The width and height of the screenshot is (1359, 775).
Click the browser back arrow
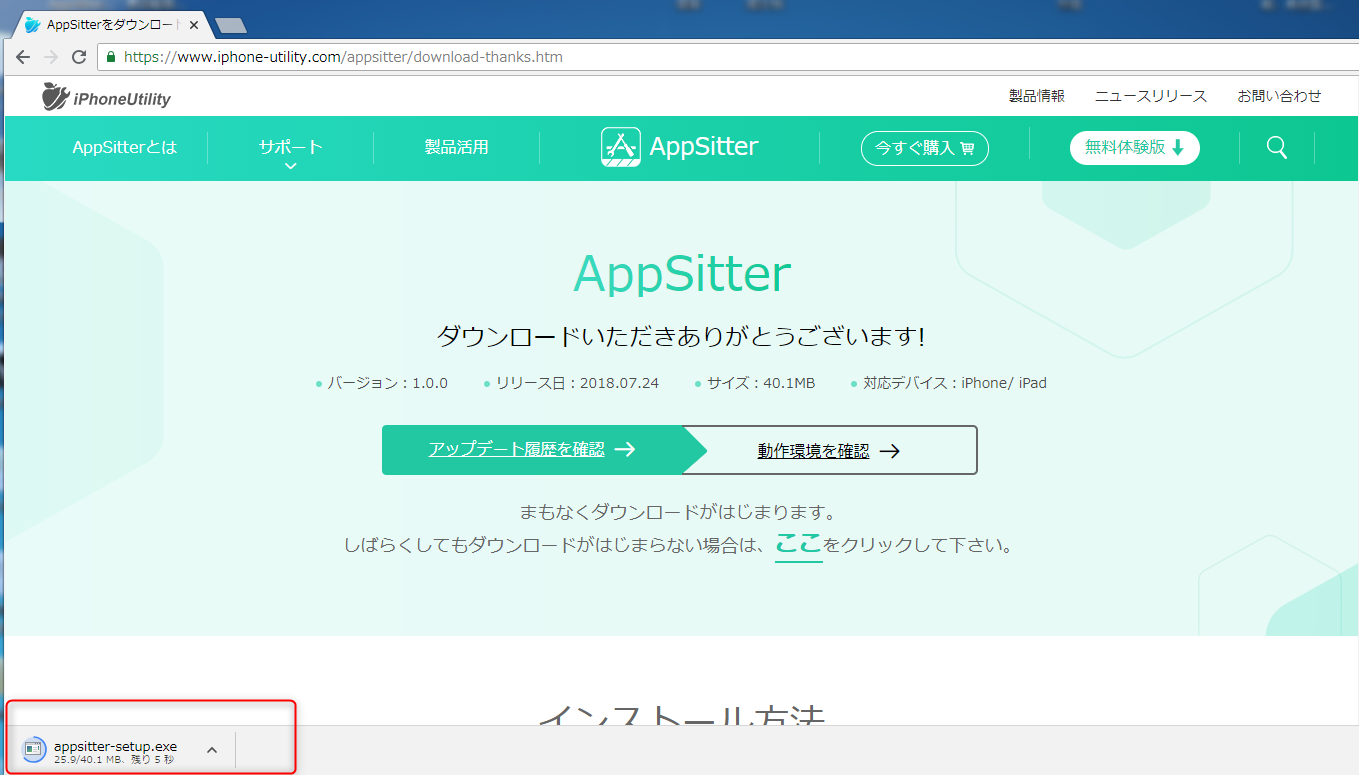click(23, 57)
